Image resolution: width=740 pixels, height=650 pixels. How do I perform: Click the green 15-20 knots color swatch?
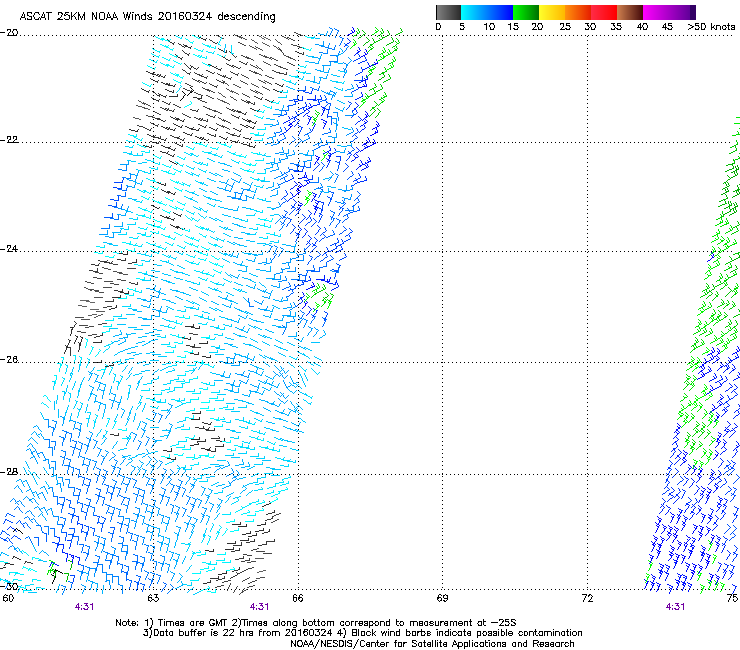pyautogui.click(x=526, y=12)
